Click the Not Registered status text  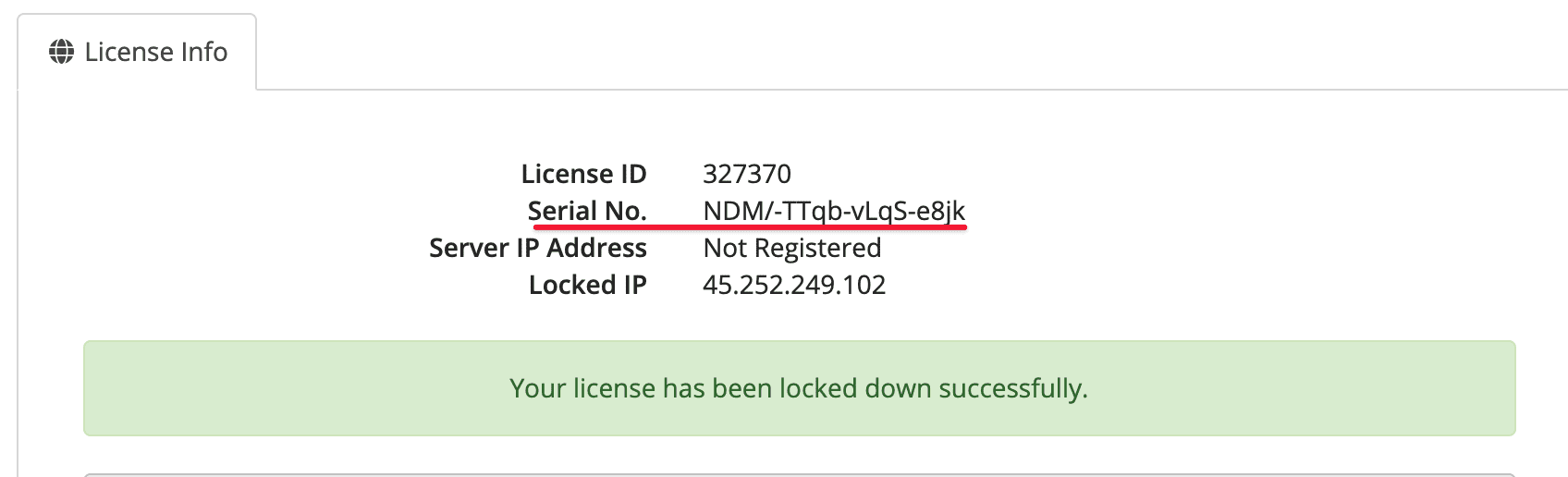[x=792, y=248]
